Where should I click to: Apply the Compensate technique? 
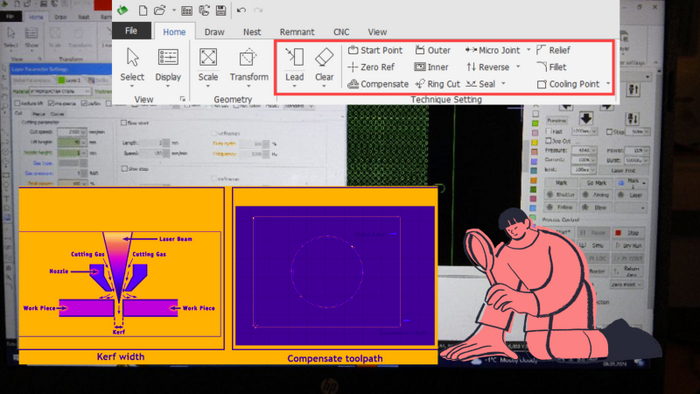tap(378, 84)
